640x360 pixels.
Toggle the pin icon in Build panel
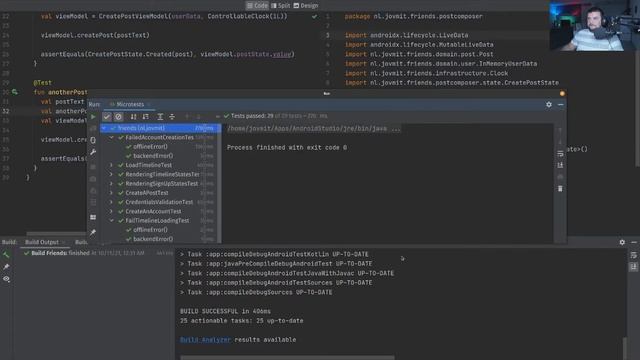coord(6,267)
